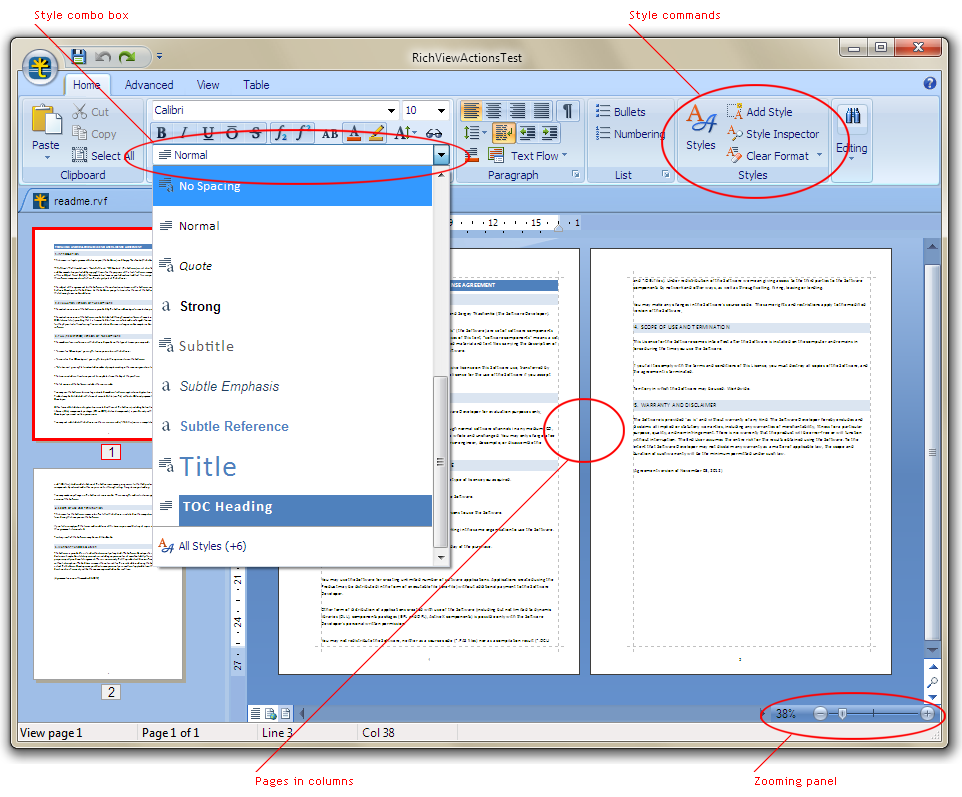The height and width of the screenshot is (797, 962).
Task: Toggle bold formatting
Action: (x=160, y=133)
